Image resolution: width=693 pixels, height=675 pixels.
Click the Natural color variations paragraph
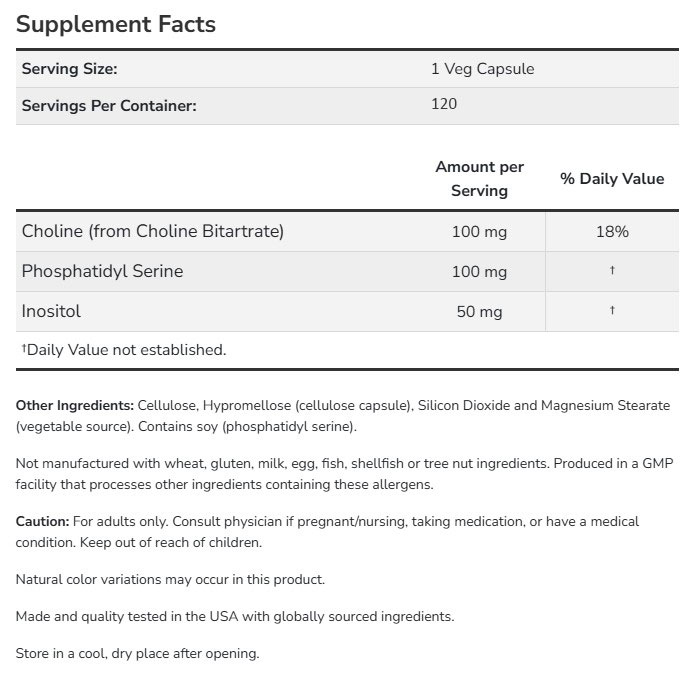[170, 579]
